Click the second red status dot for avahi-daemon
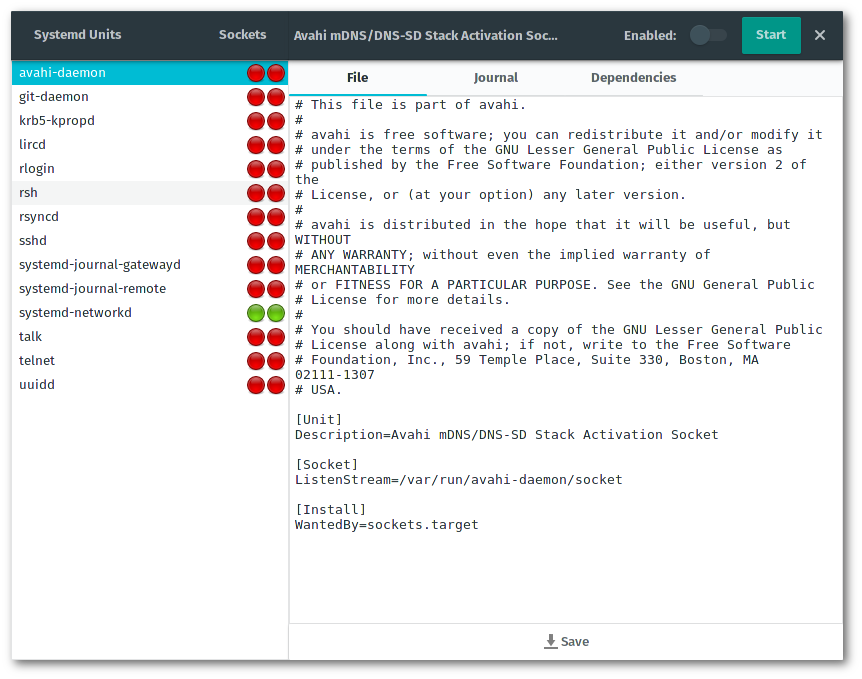The image size is (862, 679). (276, 73)
